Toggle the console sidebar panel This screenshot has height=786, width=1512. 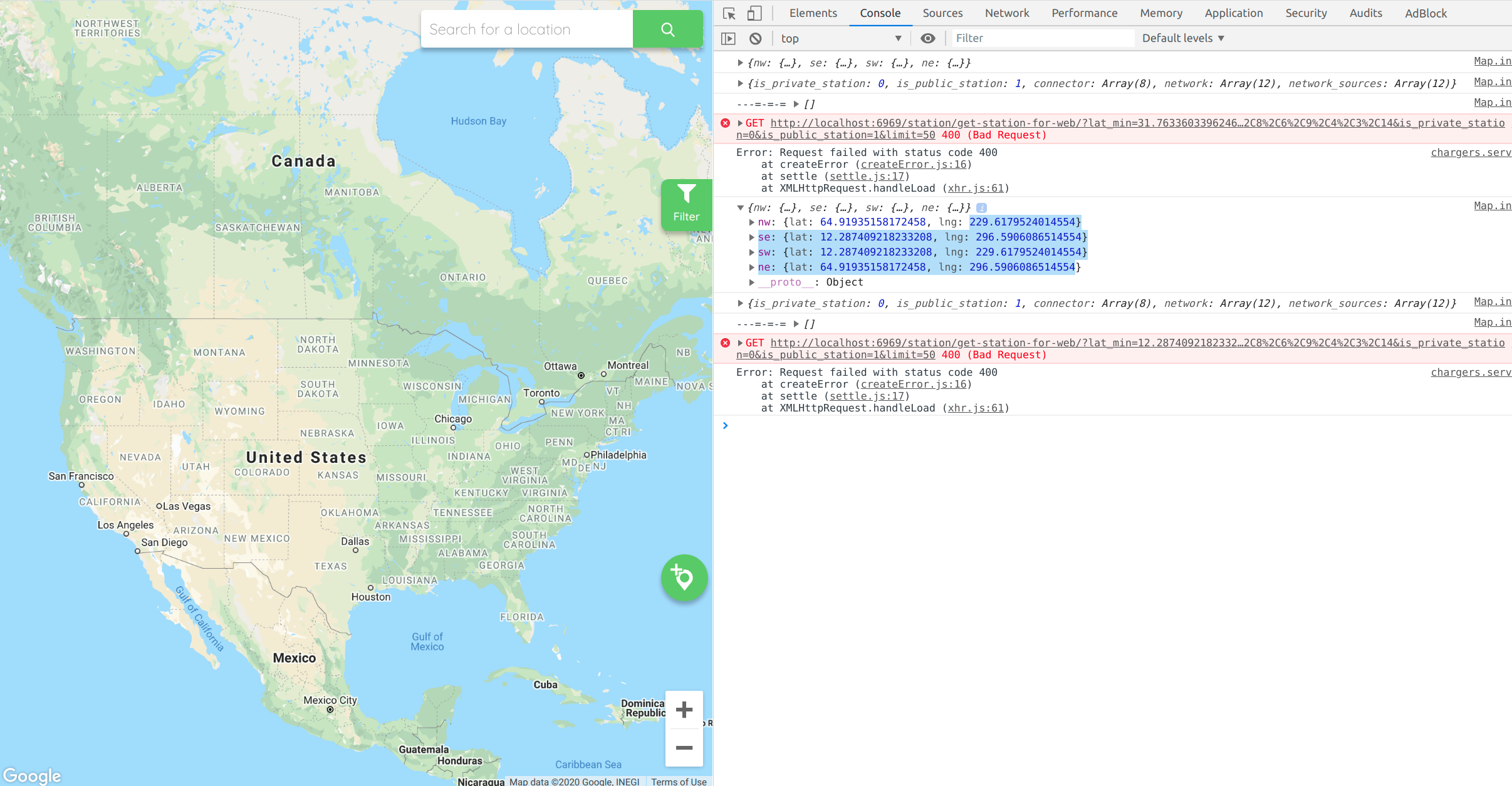pyautogui.click(x=729, y=38)
